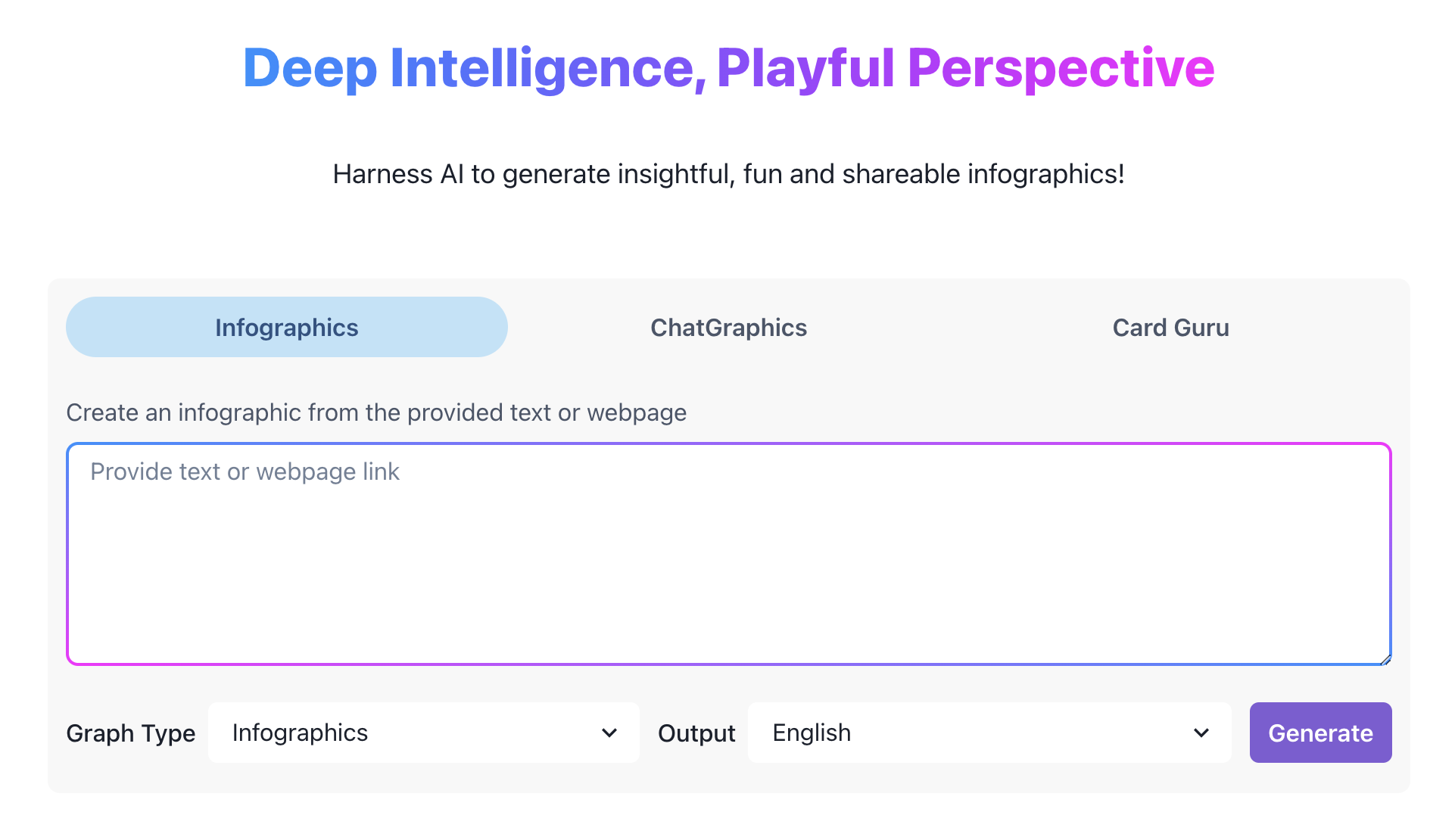This screenshot has height=840, width=1455.
Task: Click the Output dropdown chevron arrow
Action: pos(1200,733)
